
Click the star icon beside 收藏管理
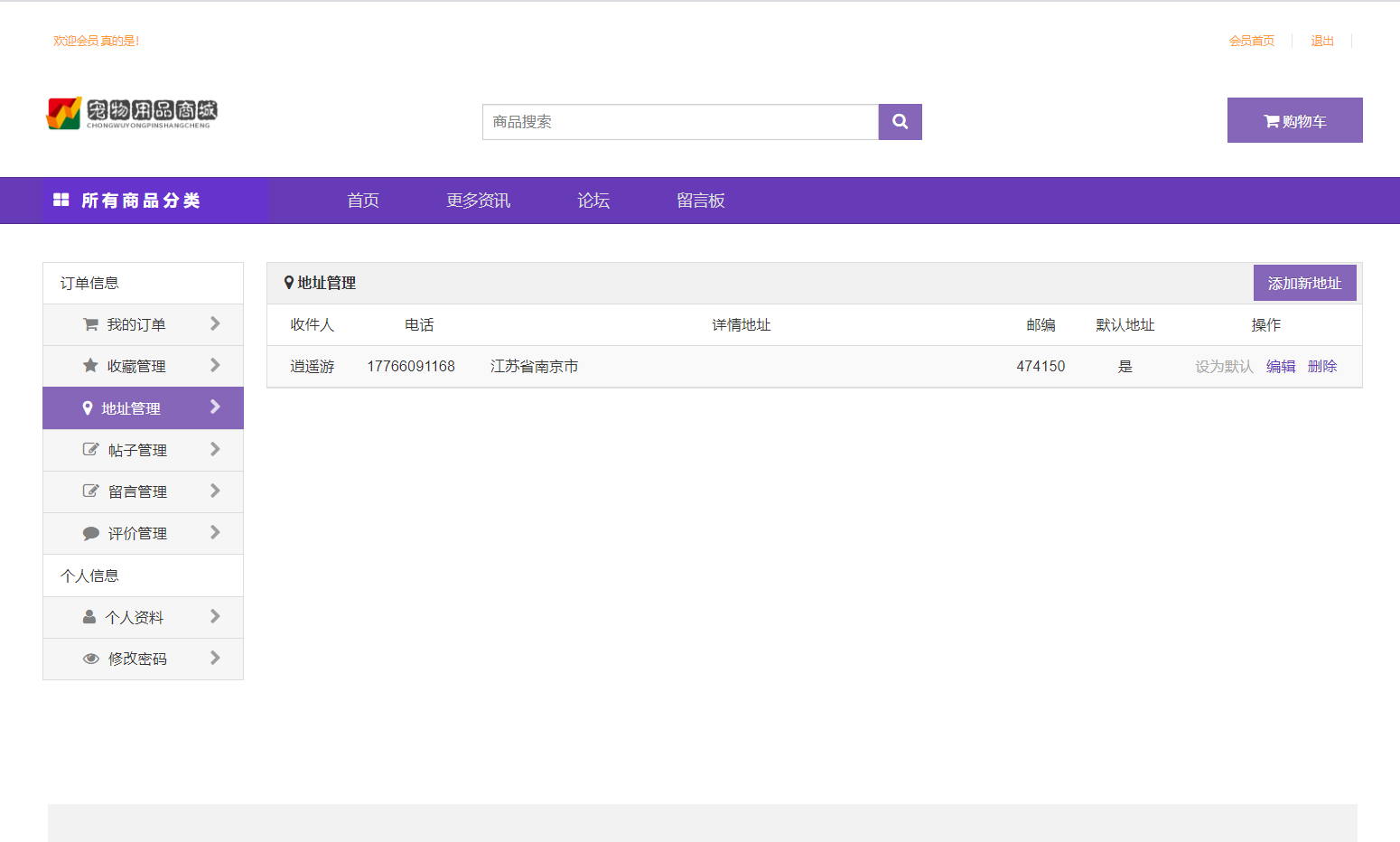point(90,366)
